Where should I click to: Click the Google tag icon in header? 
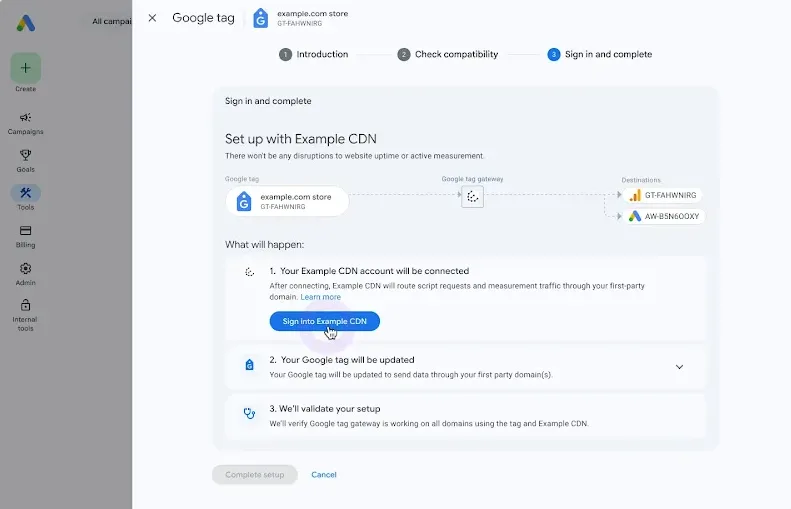pyautogui.click(x=260, y=18)
